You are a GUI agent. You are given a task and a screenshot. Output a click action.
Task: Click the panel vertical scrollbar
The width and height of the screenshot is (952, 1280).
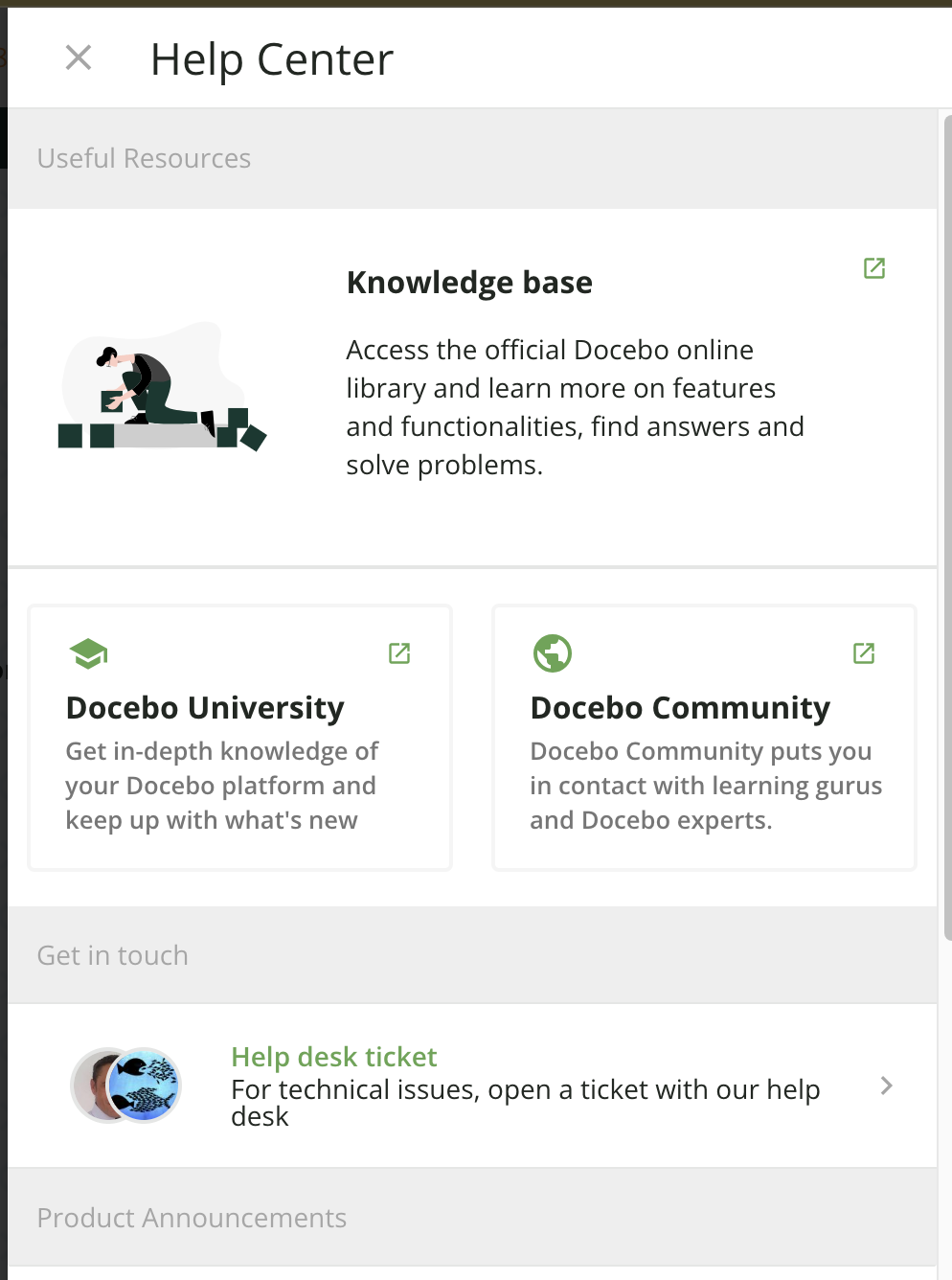(947, 527)
